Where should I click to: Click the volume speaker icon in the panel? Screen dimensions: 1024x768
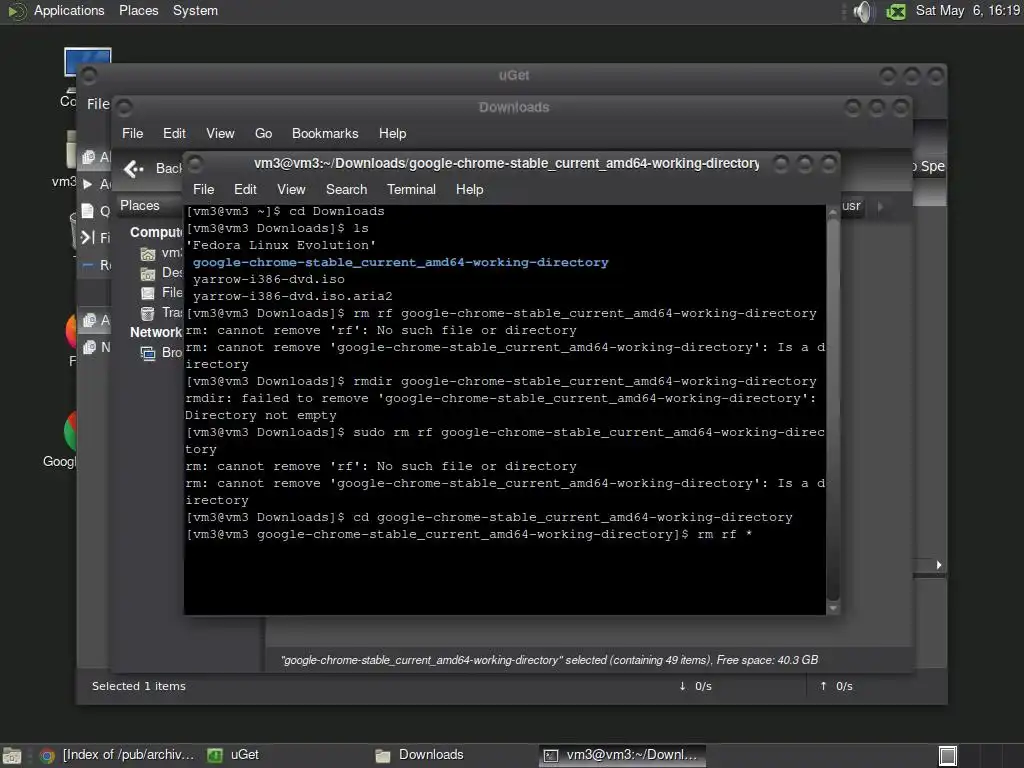[862, 11]
